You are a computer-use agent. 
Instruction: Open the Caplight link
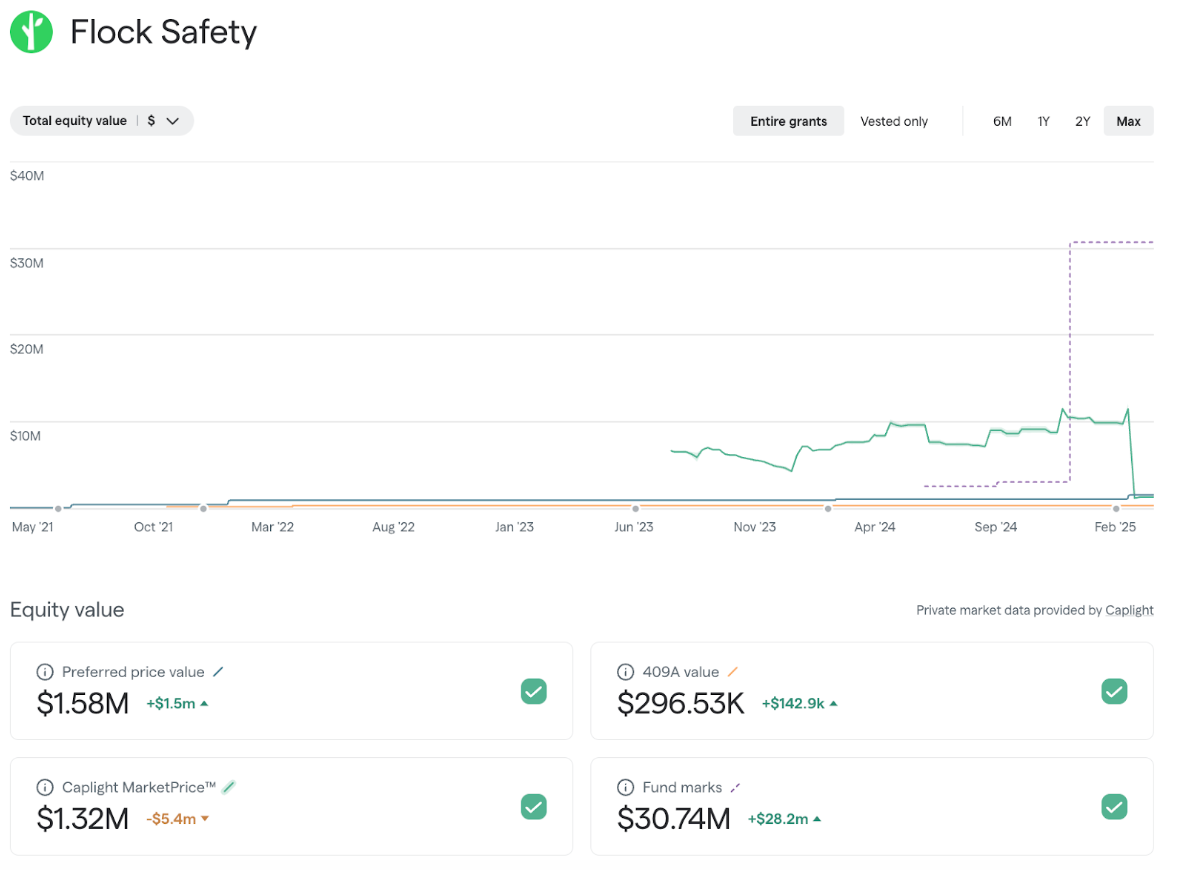tap(1129, 610)
